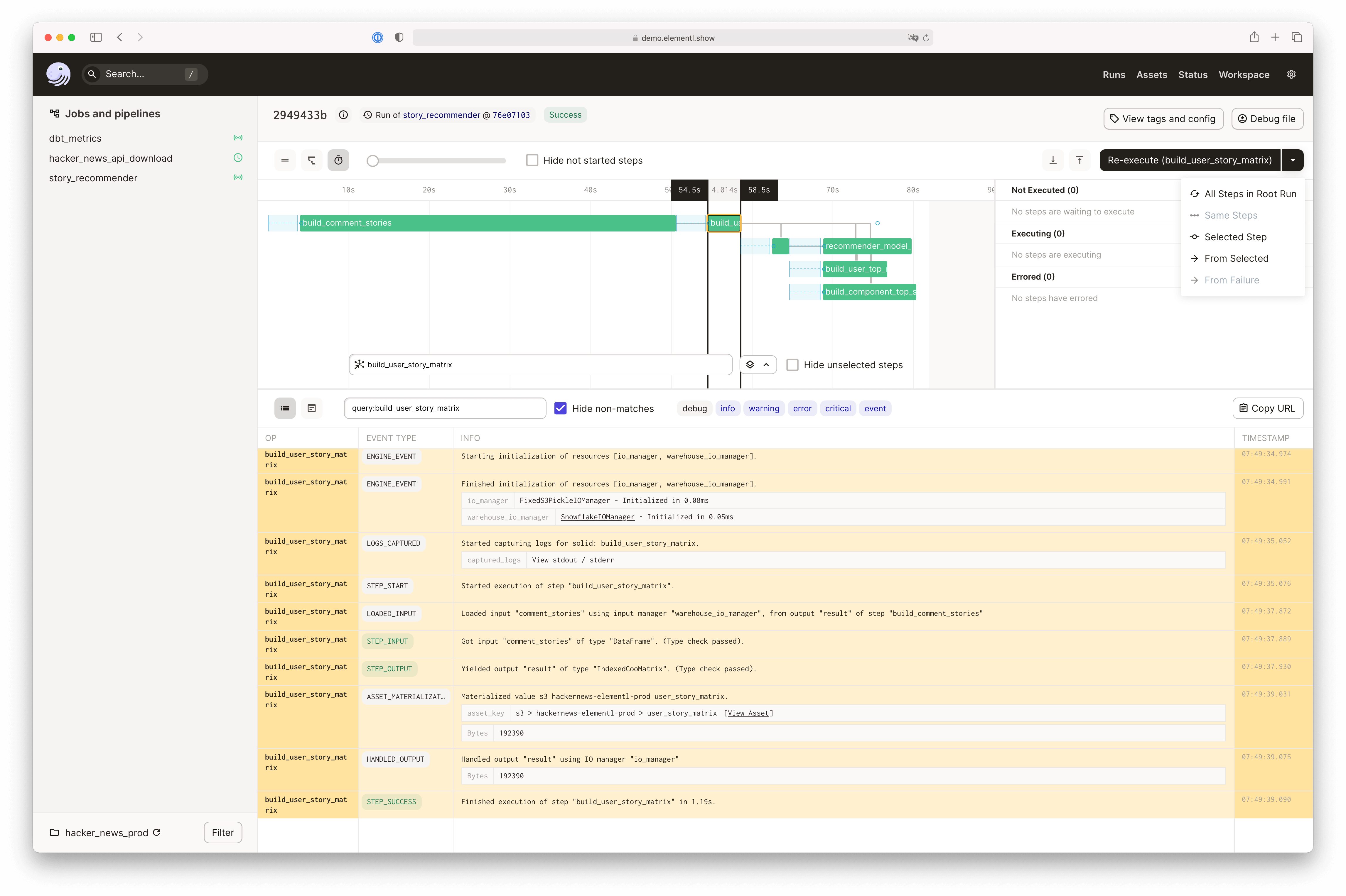Click the Gantt zoom slider handle
The width and height of the screenshot is (1346, 896).
pyautogui.click(x=373, y=161)
